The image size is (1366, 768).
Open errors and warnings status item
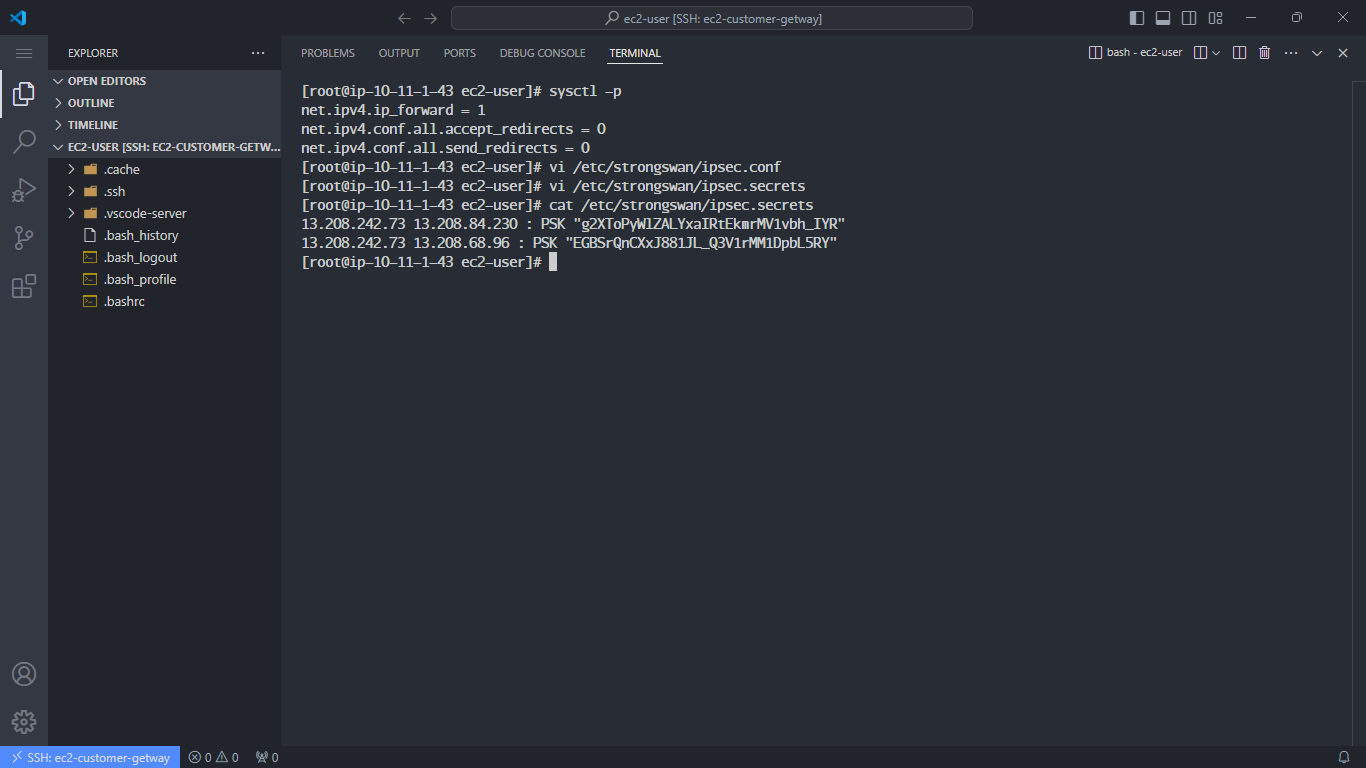[213, 757]
